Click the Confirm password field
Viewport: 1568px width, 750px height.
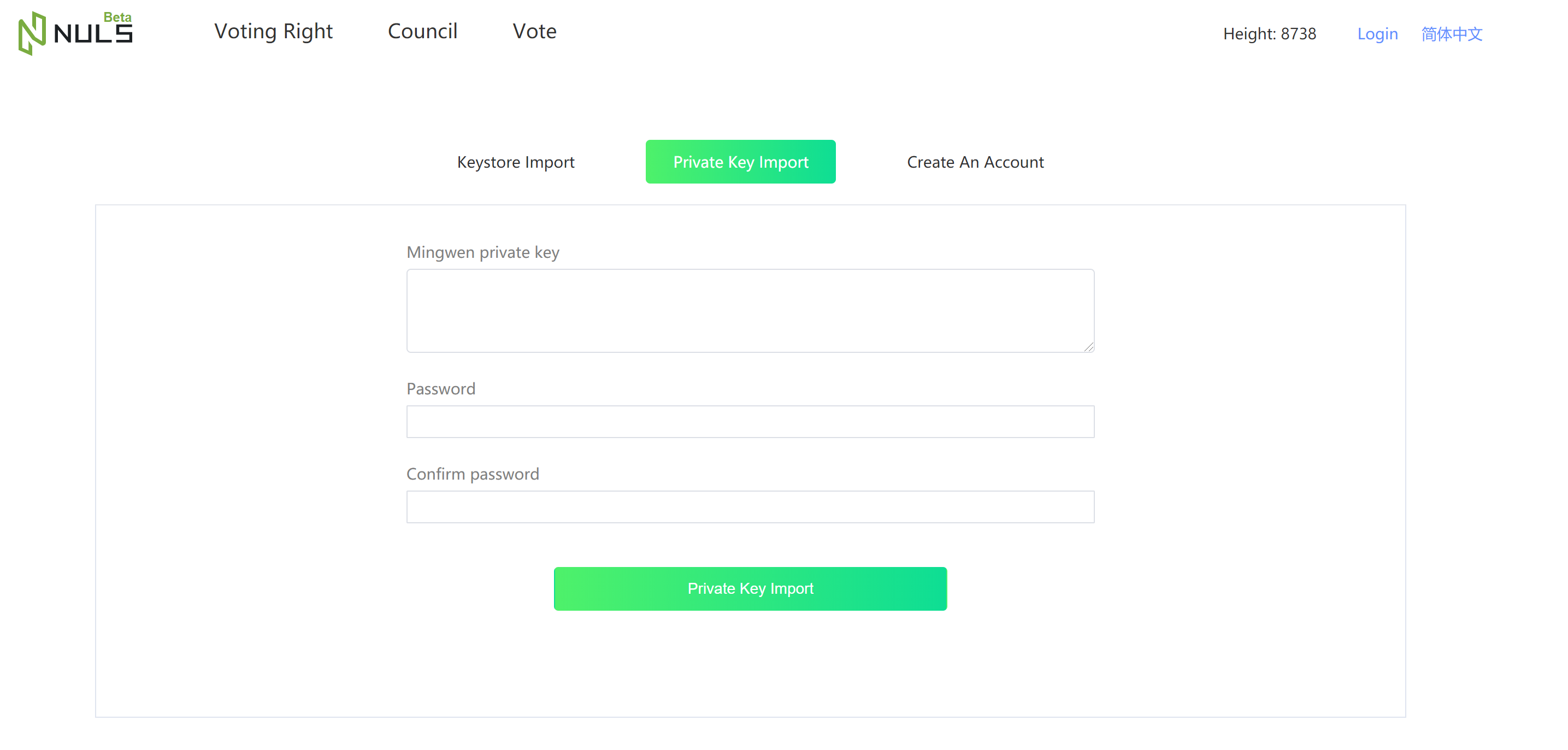751,507
